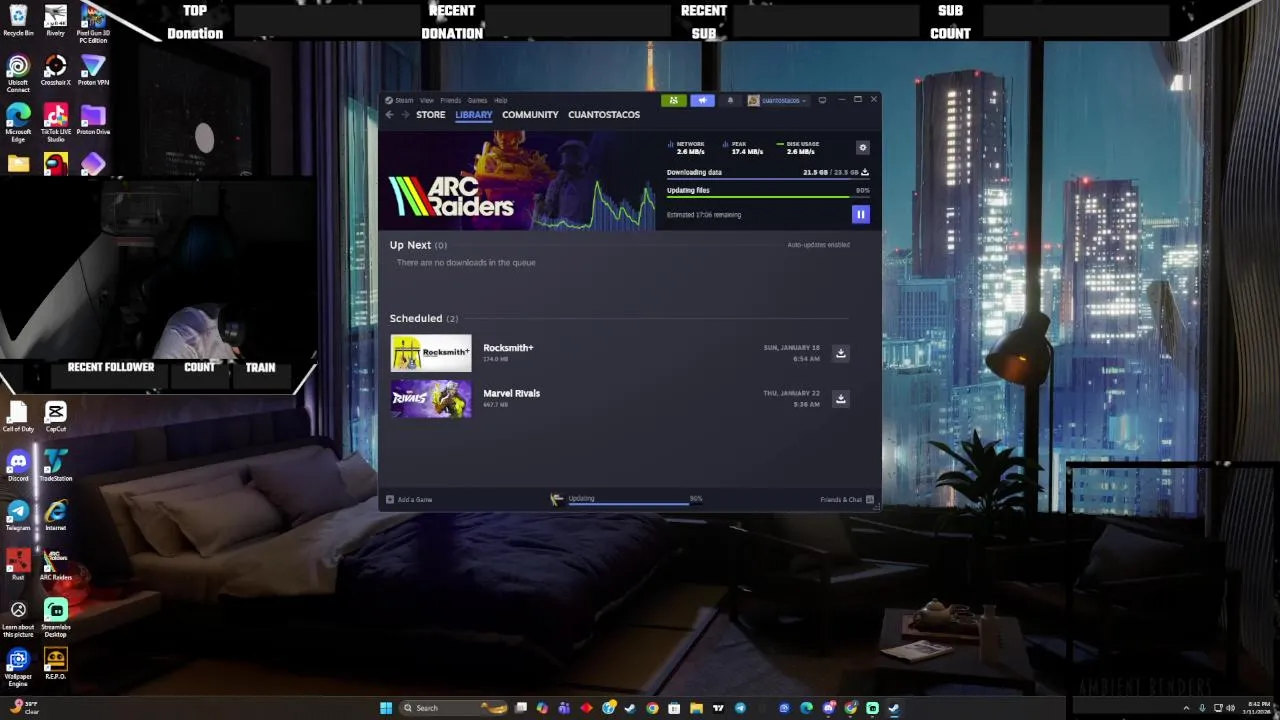Viewport: 1280px width, 720px height.
Task: Click download icon next to Marvel Rivals
Action: (x=840, y=398)
